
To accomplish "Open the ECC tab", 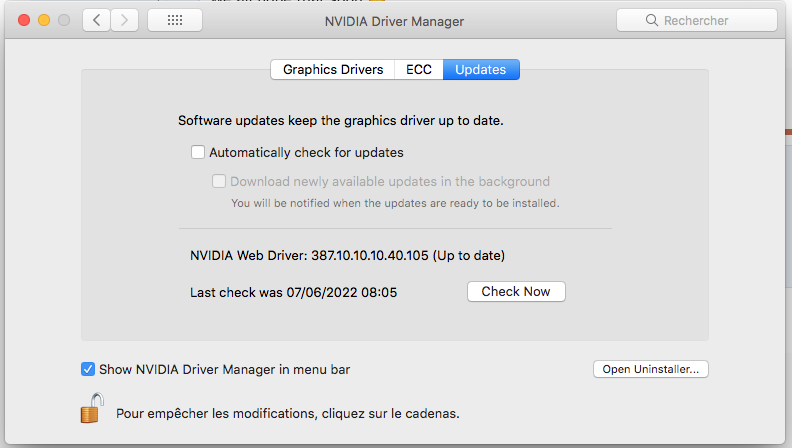I will (419, 70).
